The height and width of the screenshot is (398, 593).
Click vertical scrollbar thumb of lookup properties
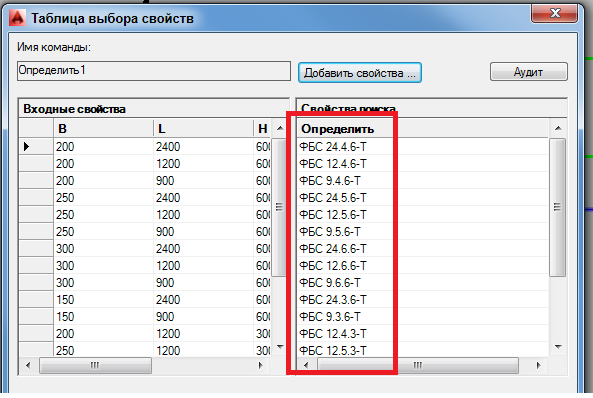point(557,207)
